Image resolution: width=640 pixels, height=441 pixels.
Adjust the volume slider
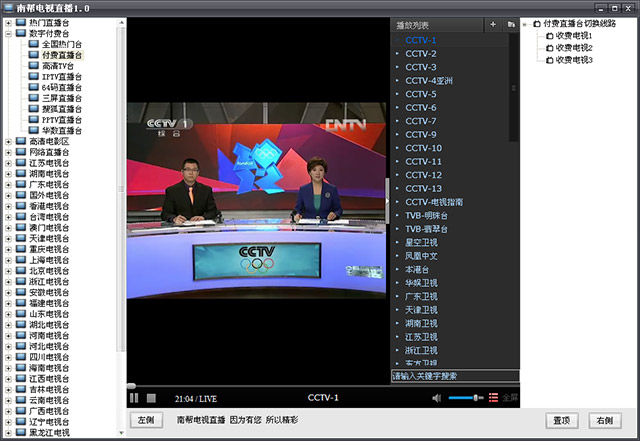click(x=465, y=398)
